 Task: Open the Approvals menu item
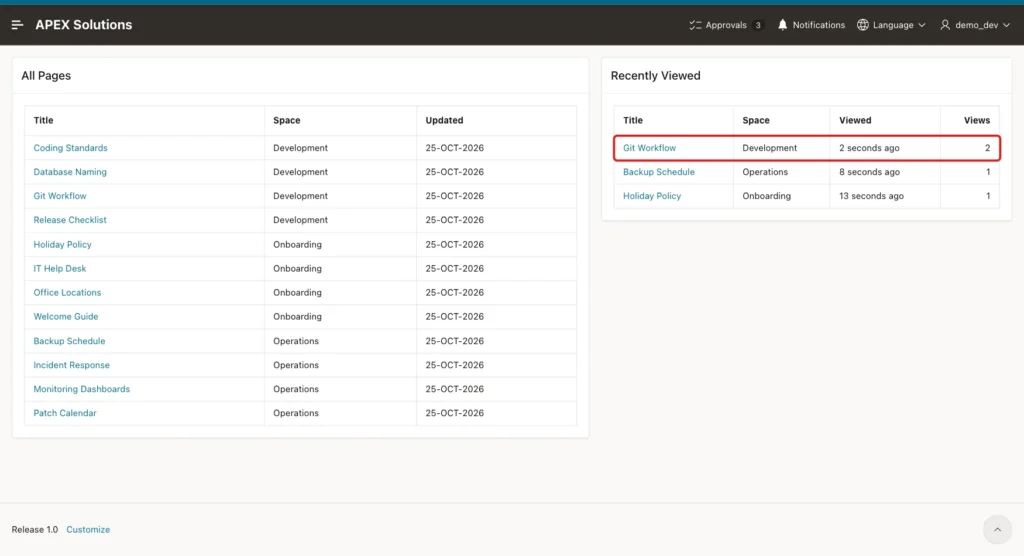pyautogui.click(x=726, y=25)
